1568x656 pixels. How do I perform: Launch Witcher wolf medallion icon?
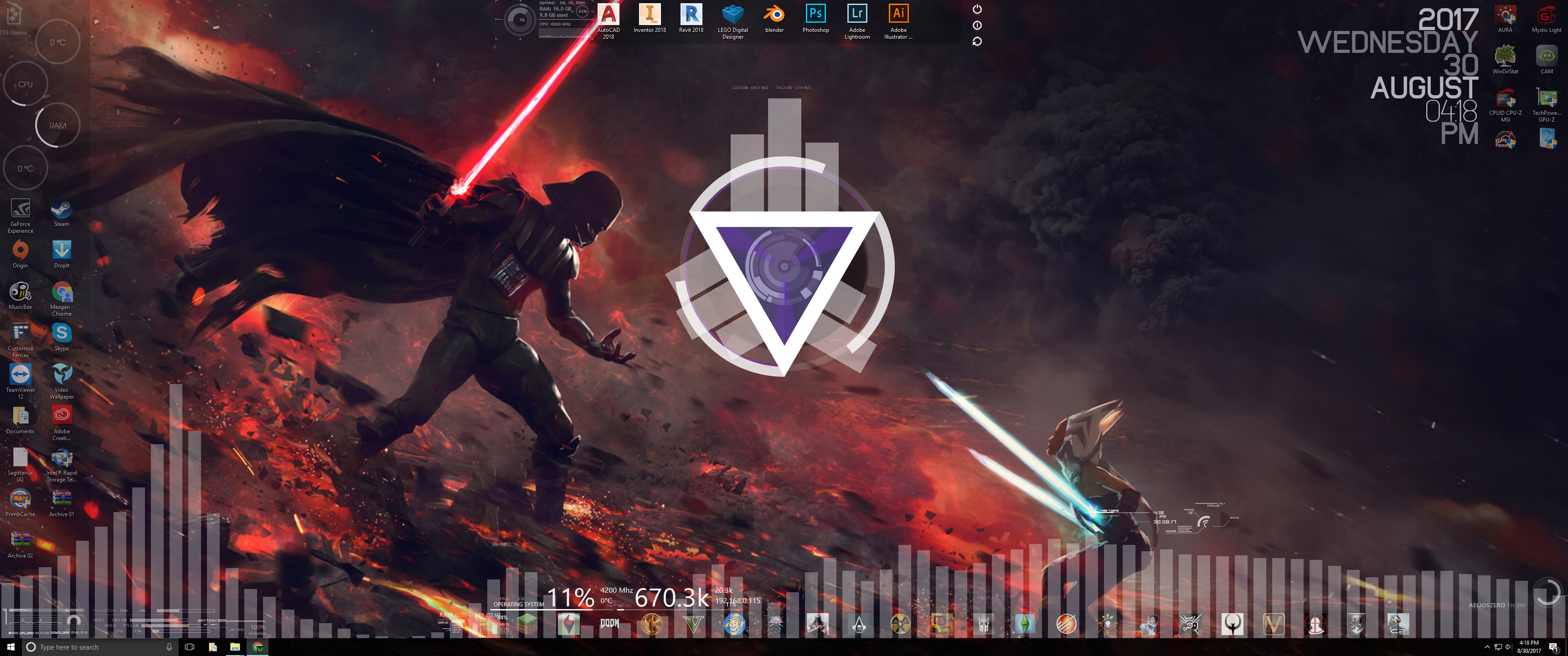point(776,625)
